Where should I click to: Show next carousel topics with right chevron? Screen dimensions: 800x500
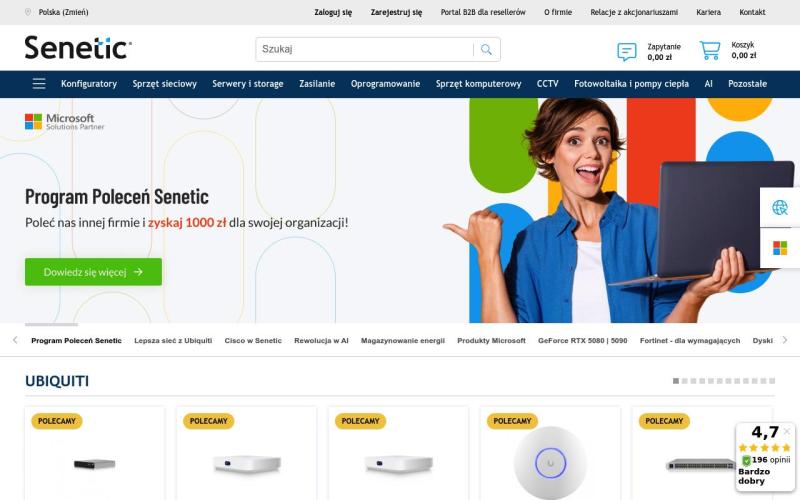785,340
